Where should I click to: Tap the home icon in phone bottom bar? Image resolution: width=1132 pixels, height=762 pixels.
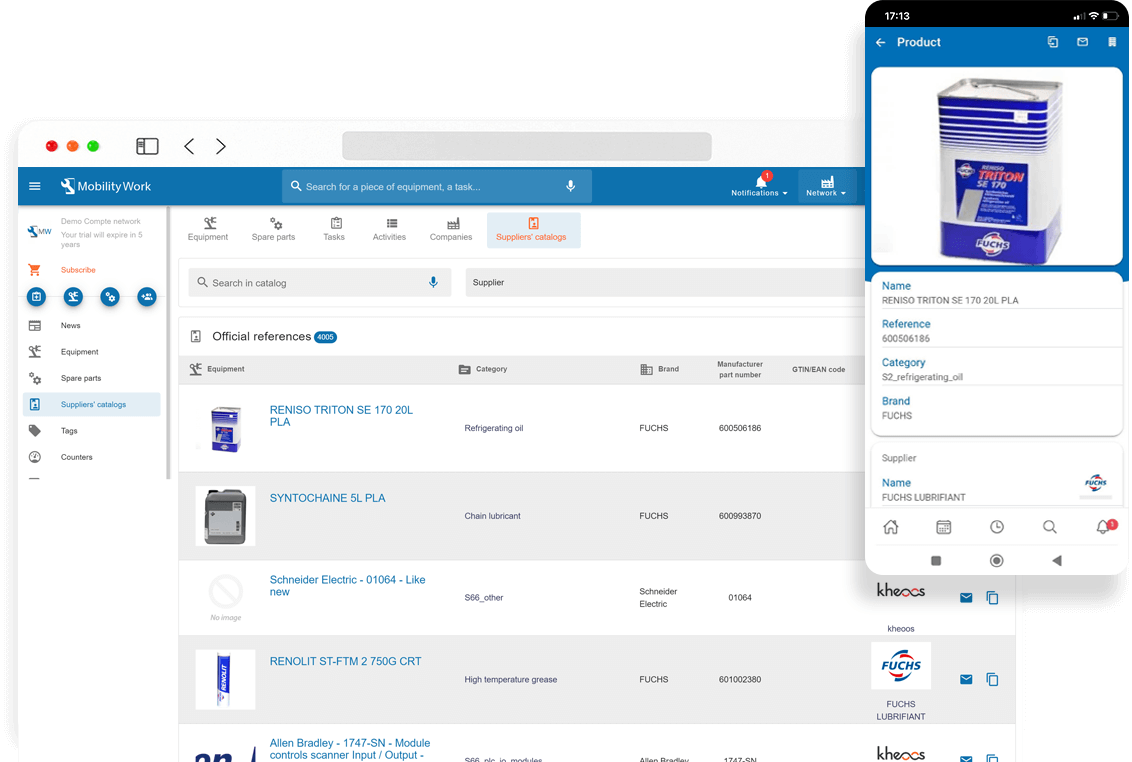(891, 527)
